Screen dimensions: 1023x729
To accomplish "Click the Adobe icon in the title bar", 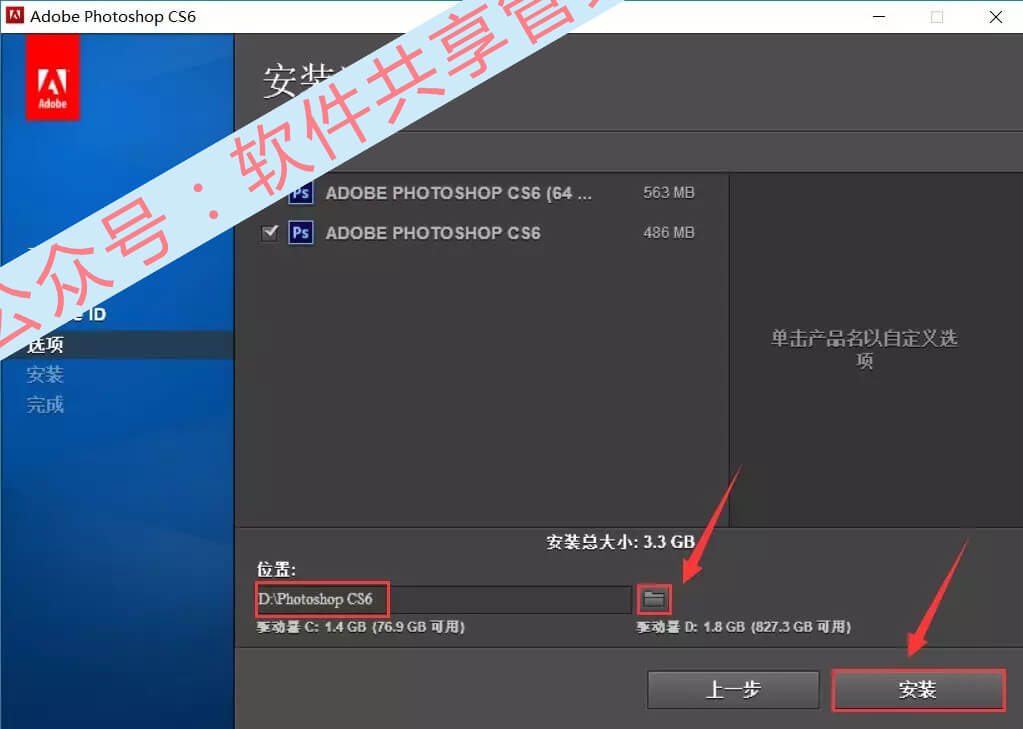I will coord(14,16).
